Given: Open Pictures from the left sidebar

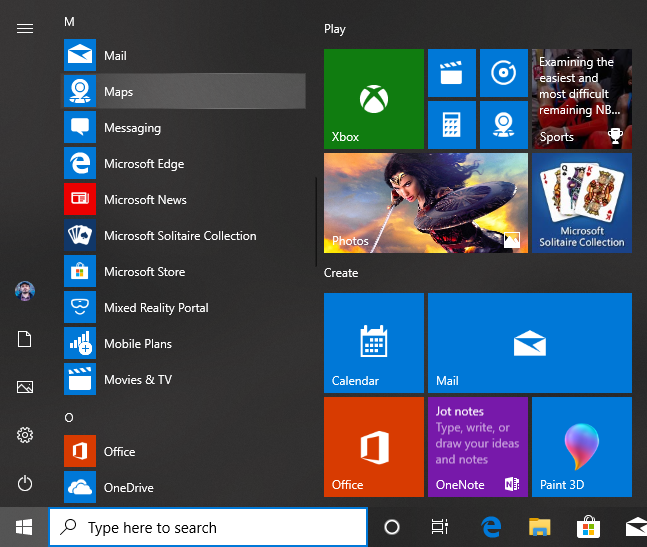Looking at the screenshot, I should click(25, 387).
